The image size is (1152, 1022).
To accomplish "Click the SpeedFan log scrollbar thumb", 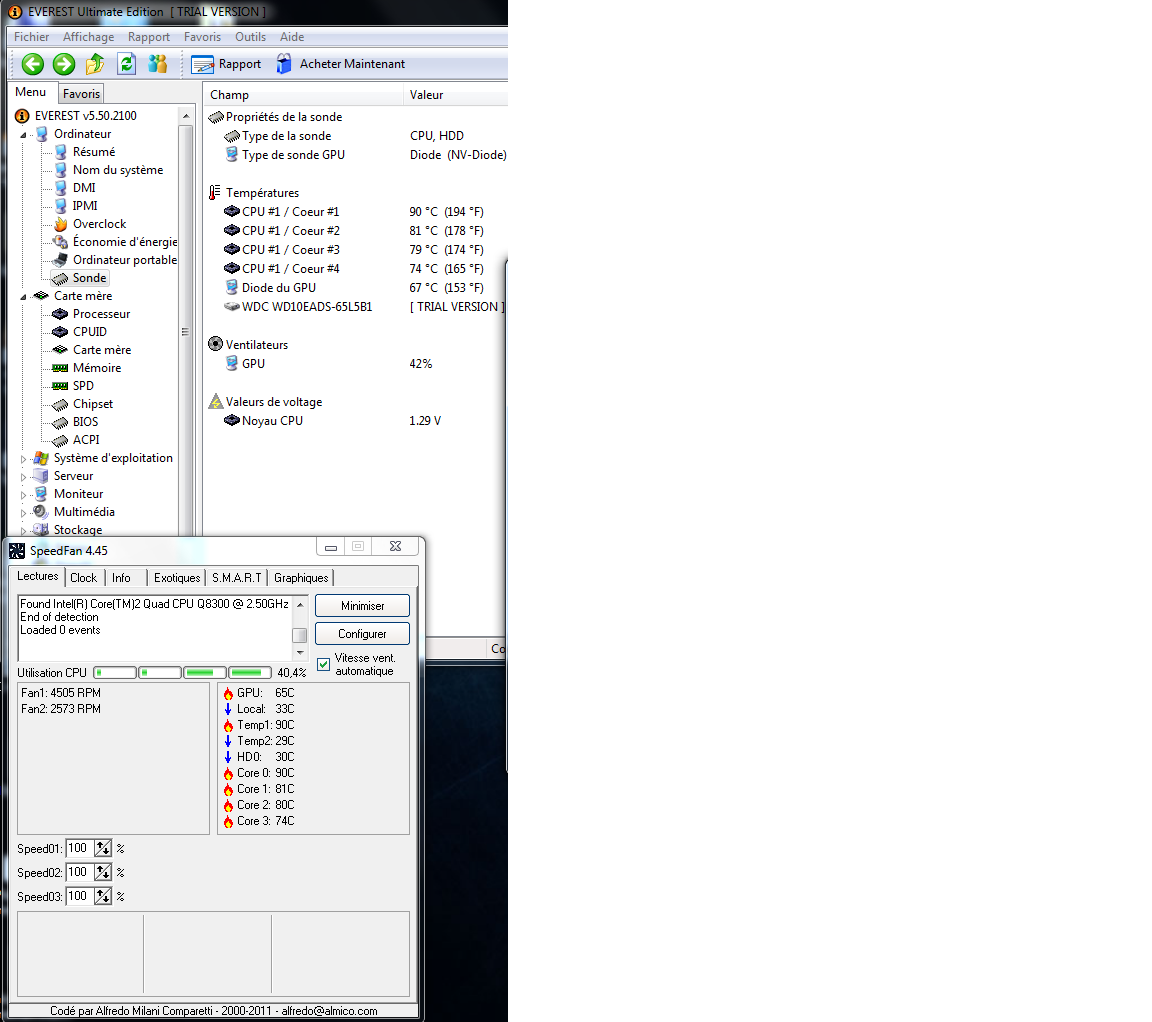I will coord(300,635).
